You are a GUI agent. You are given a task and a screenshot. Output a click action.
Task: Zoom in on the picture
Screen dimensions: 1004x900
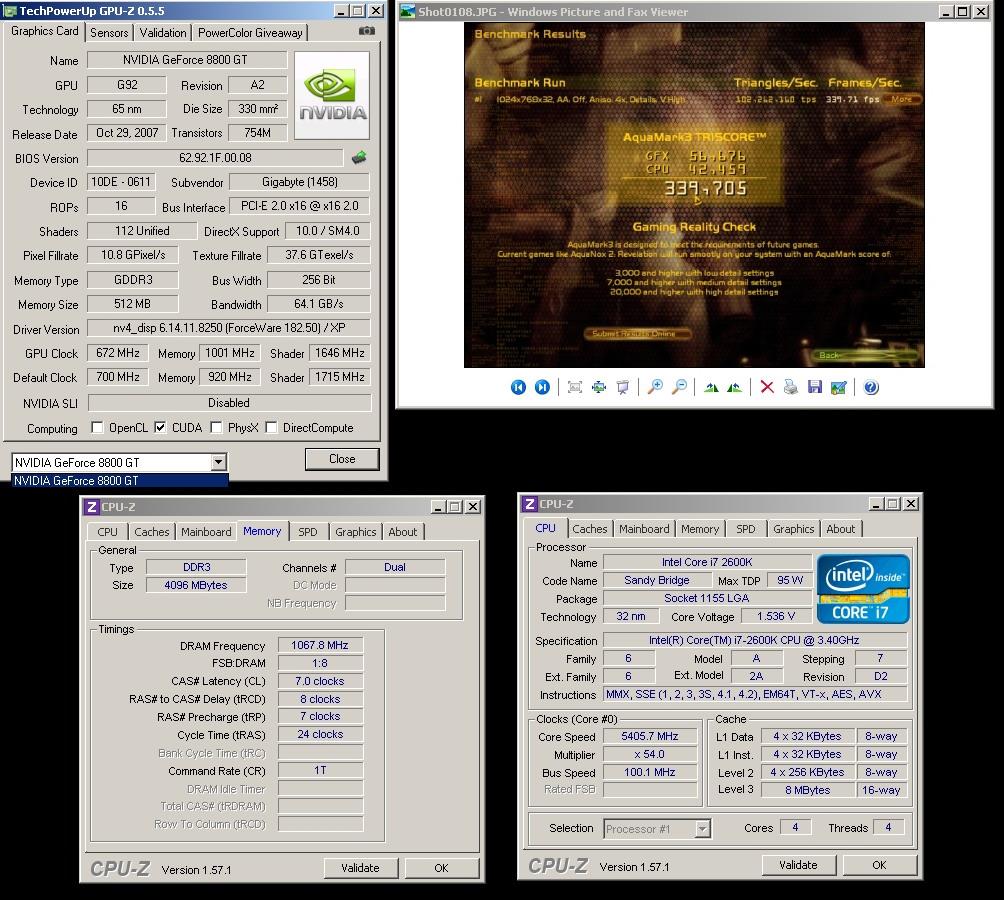coord(655,387)
